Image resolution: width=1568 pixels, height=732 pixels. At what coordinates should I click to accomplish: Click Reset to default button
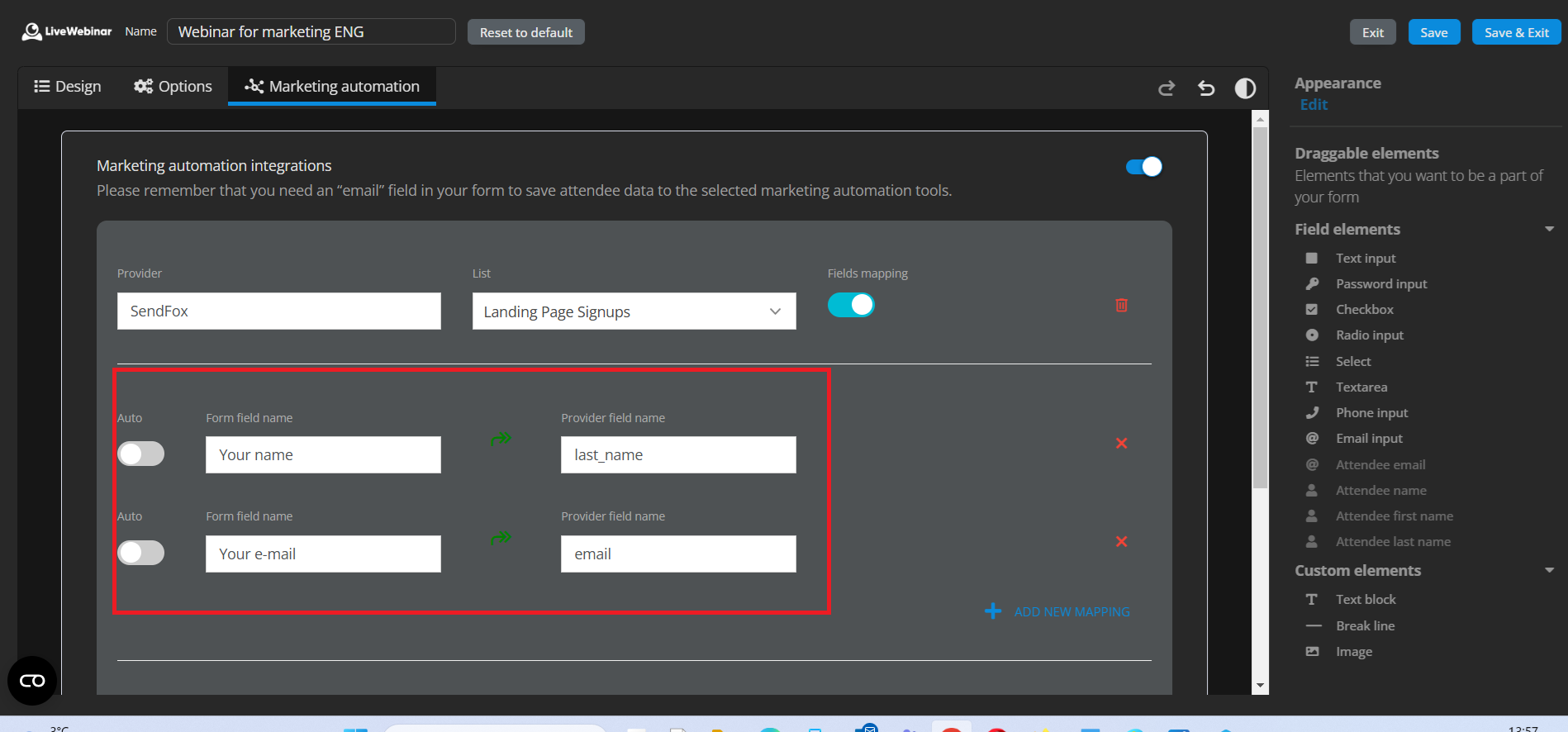(x=525, y=32)
